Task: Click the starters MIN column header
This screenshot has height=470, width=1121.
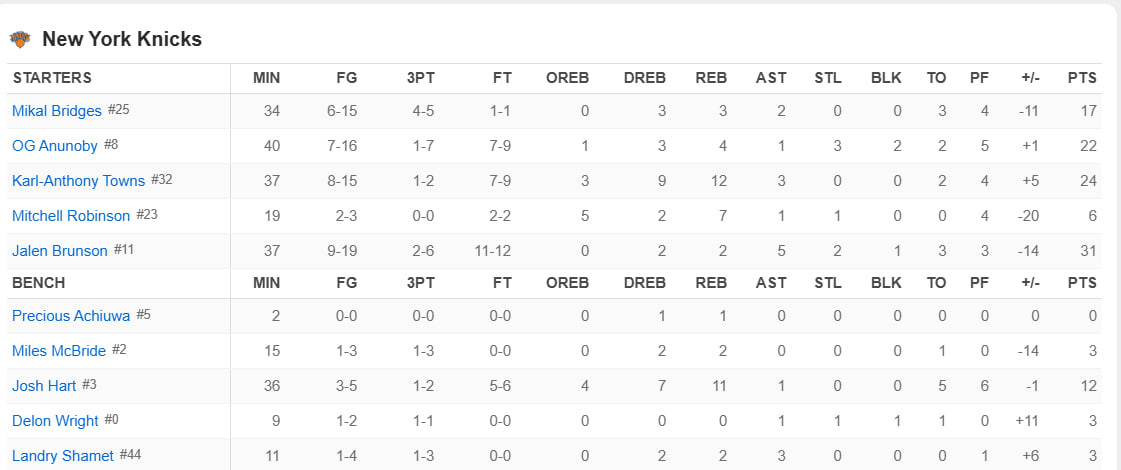Action: pyautogui.click(x=267, y=78)
